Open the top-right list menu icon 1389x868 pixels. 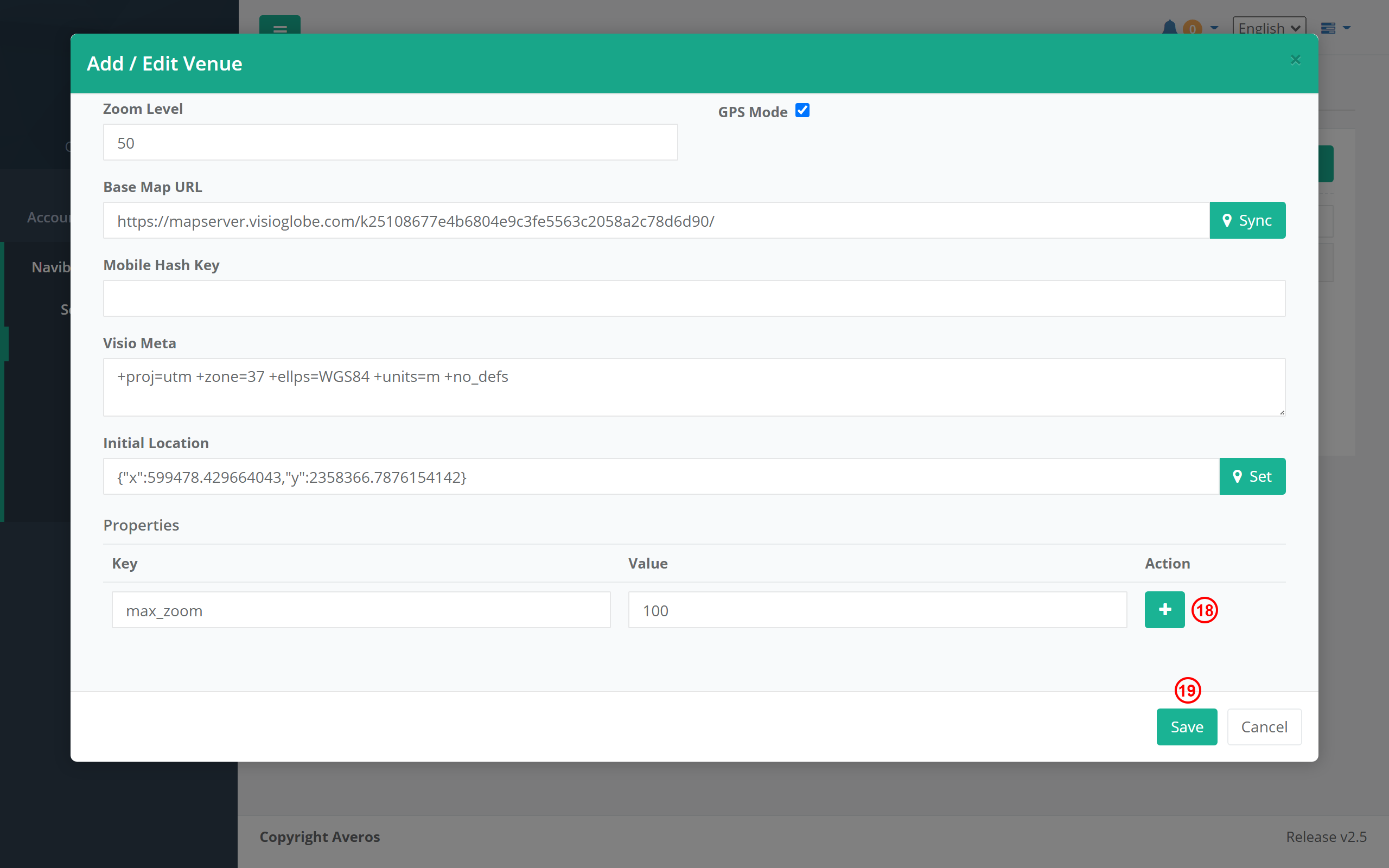(x=1328, y=28)
